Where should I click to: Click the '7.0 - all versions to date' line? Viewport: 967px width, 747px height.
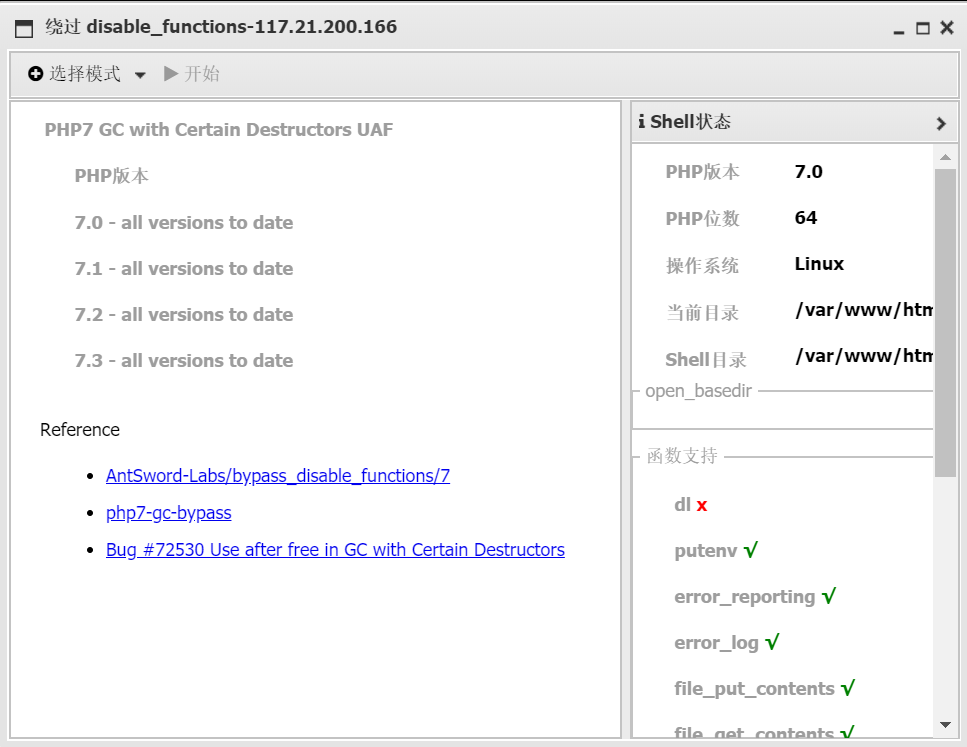click(x=184, y=223)
